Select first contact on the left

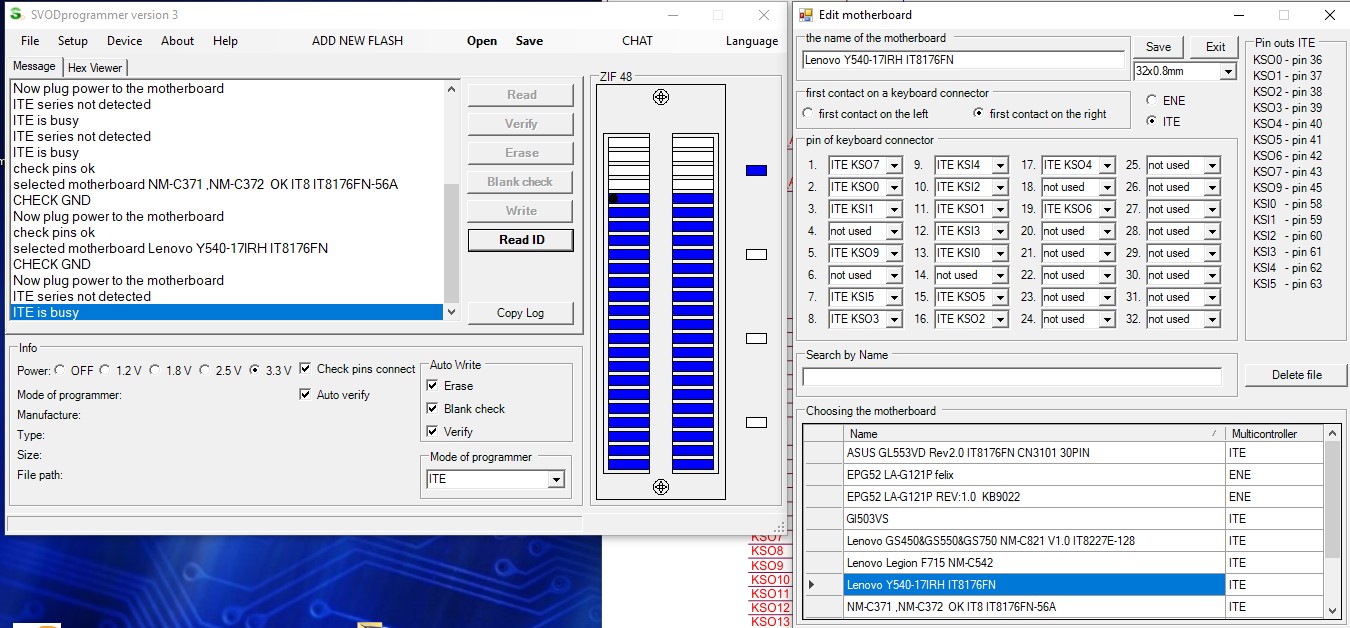click(x=808, y=114)
